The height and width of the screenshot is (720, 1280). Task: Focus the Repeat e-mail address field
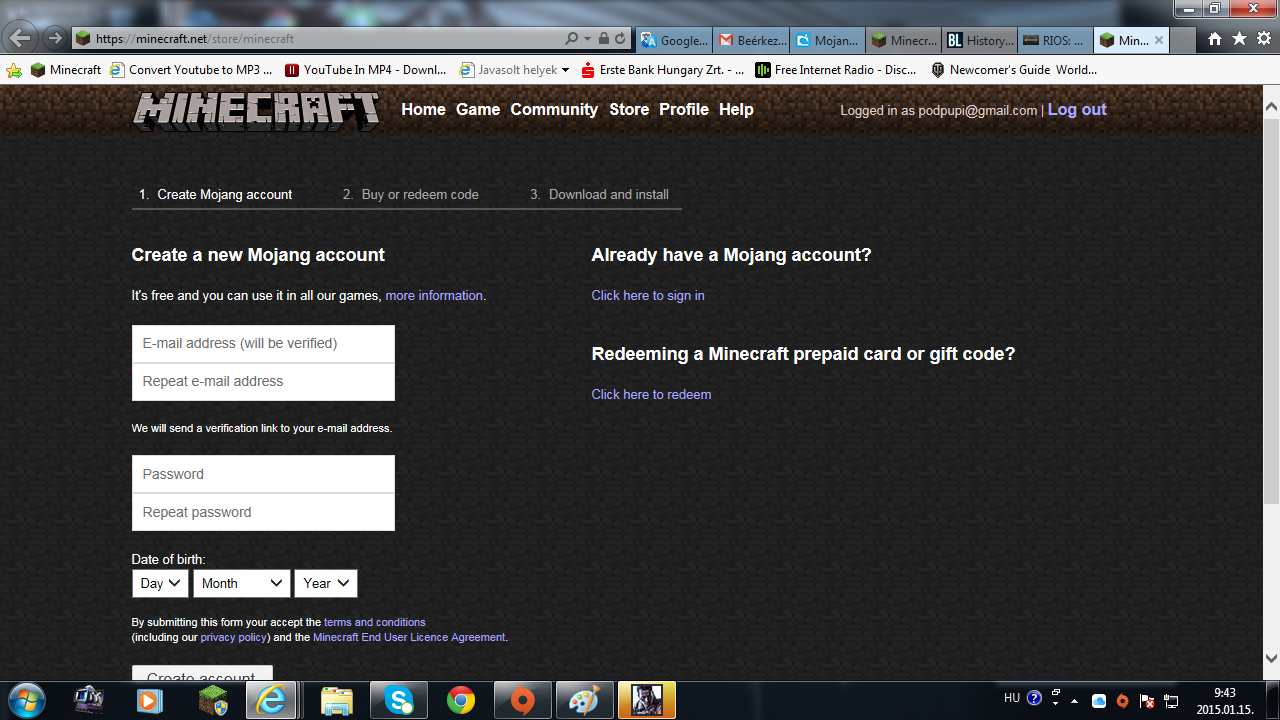263,381
